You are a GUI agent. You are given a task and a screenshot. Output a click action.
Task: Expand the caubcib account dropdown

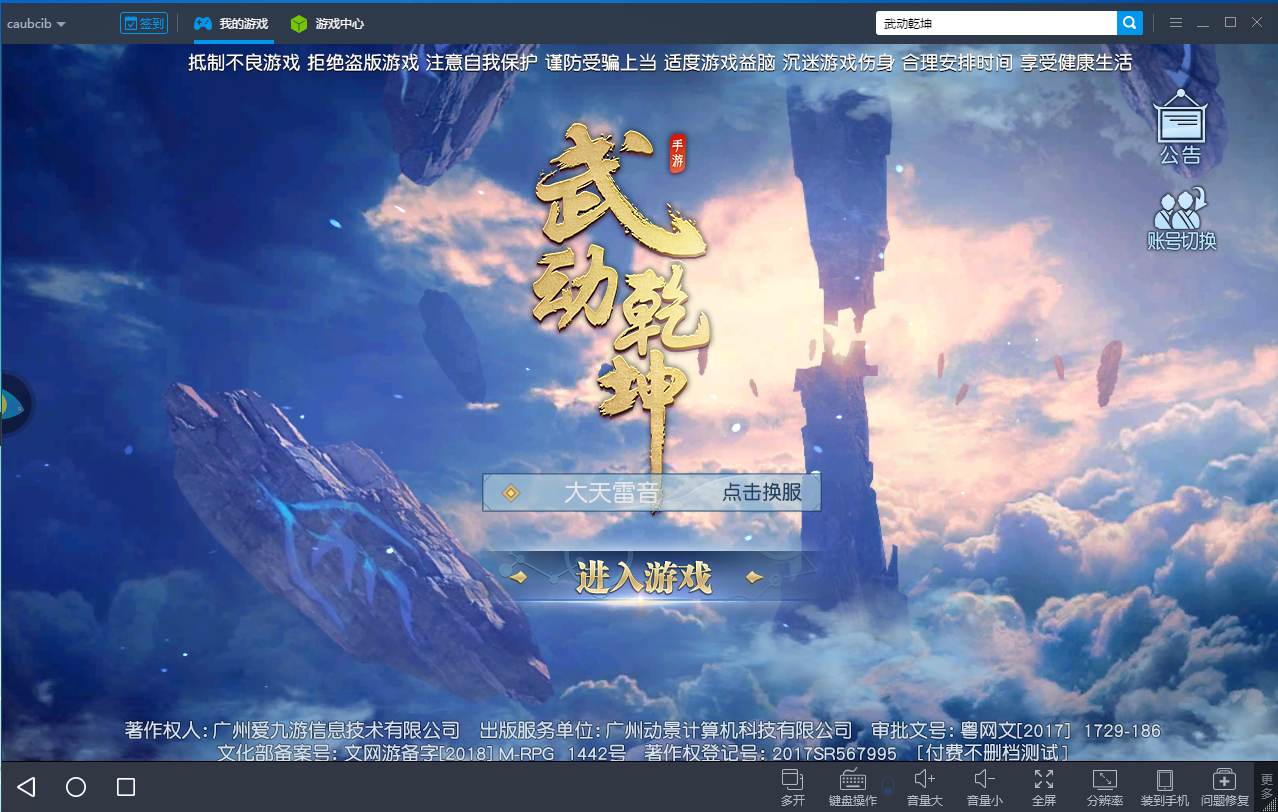point(35,23)
